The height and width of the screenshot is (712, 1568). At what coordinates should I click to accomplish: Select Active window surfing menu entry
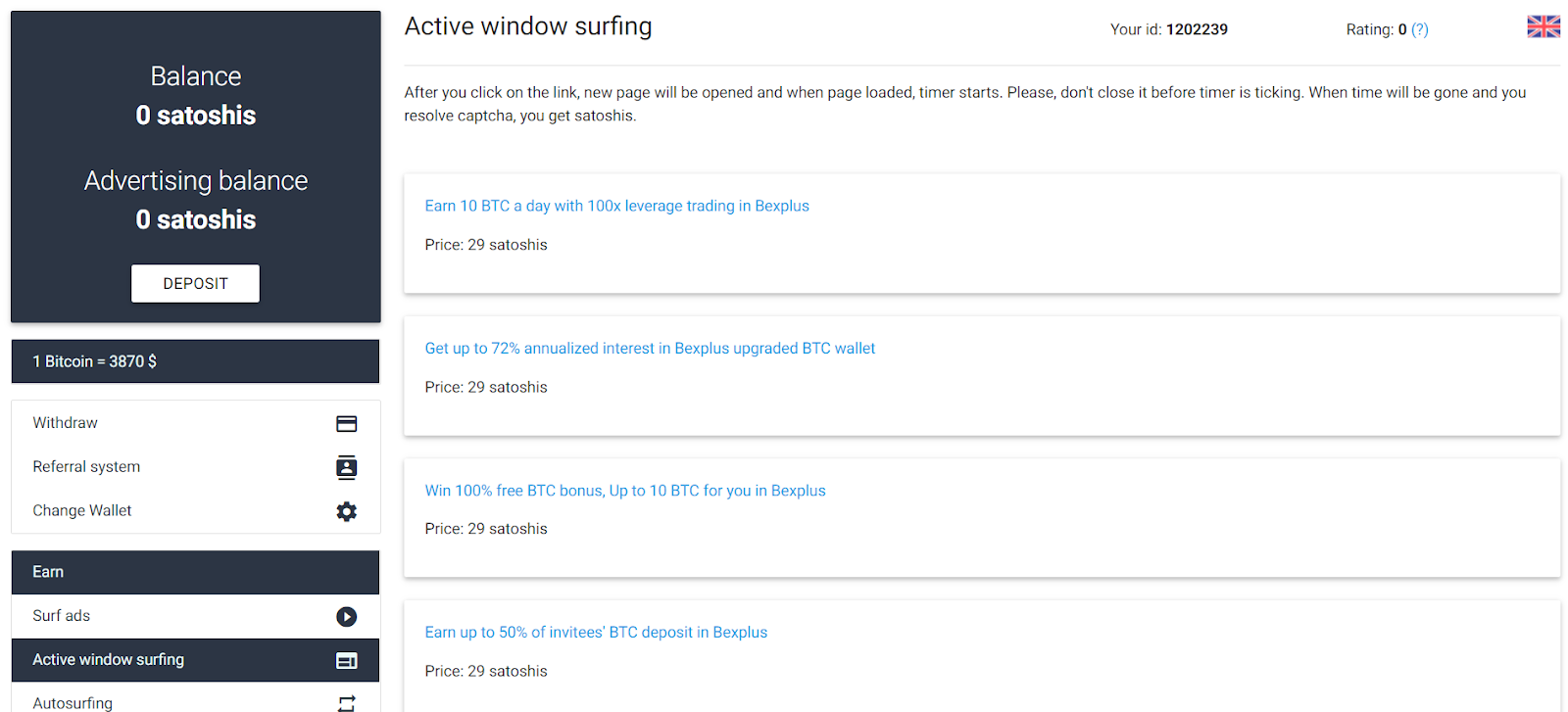tap(109, 660)
